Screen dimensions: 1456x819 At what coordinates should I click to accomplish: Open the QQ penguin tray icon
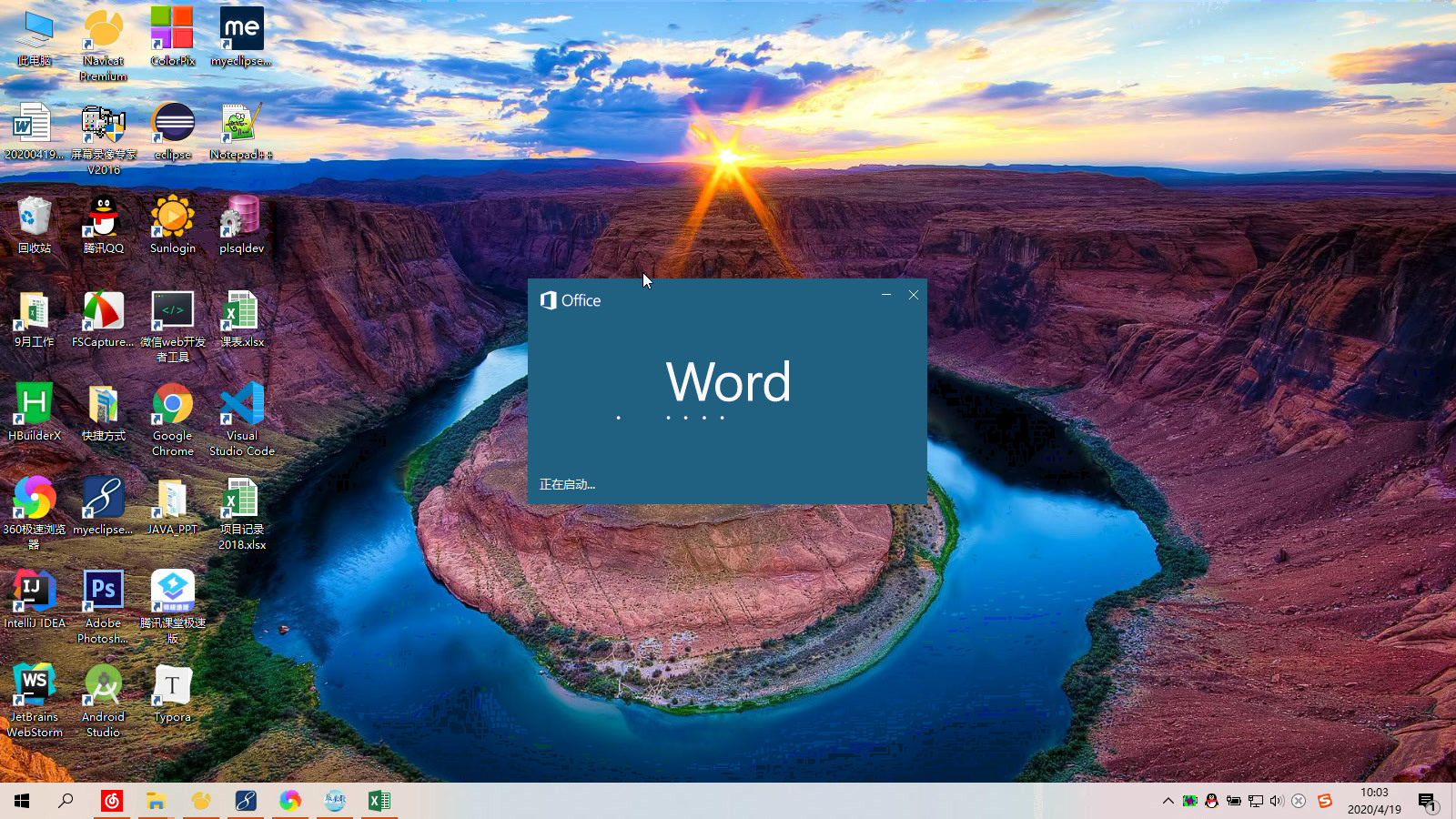pos(1211,801)
